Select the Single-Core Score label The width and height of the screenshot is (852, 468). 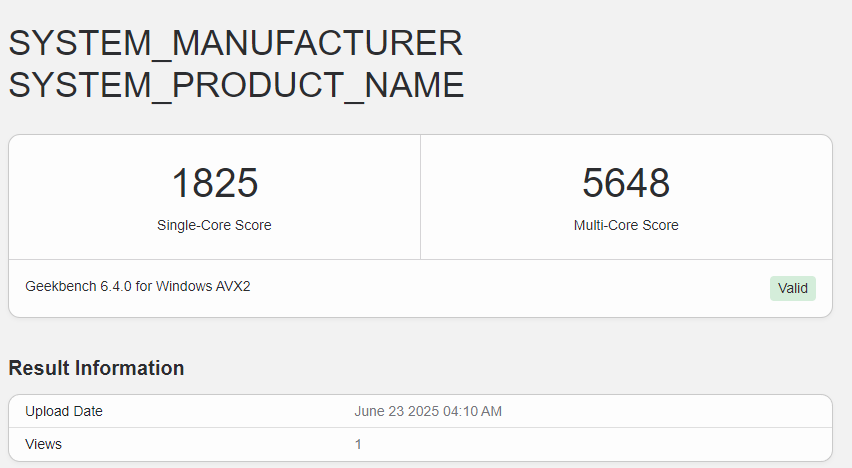(x=214, y=225)
